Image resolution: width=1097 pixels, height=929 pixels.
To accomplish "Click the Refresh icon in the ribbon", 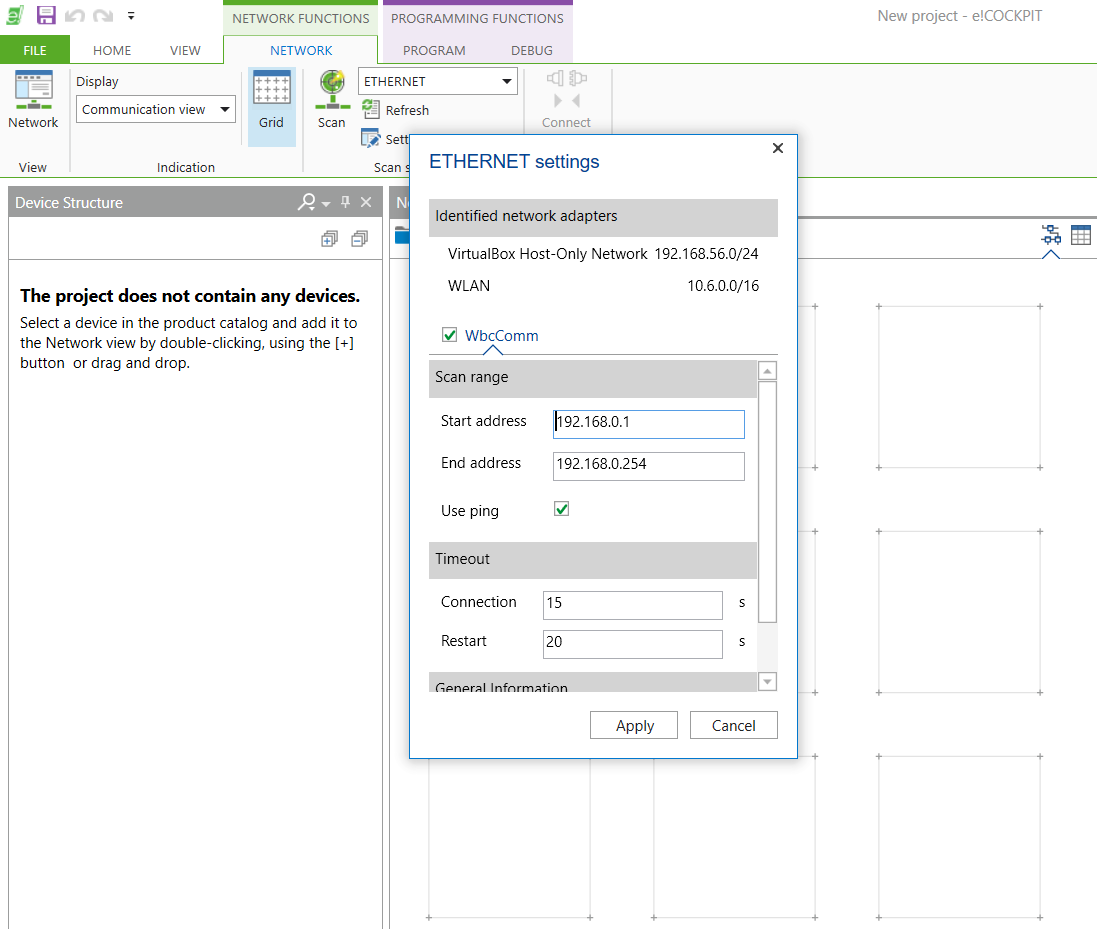I will [x=371, y=110].
